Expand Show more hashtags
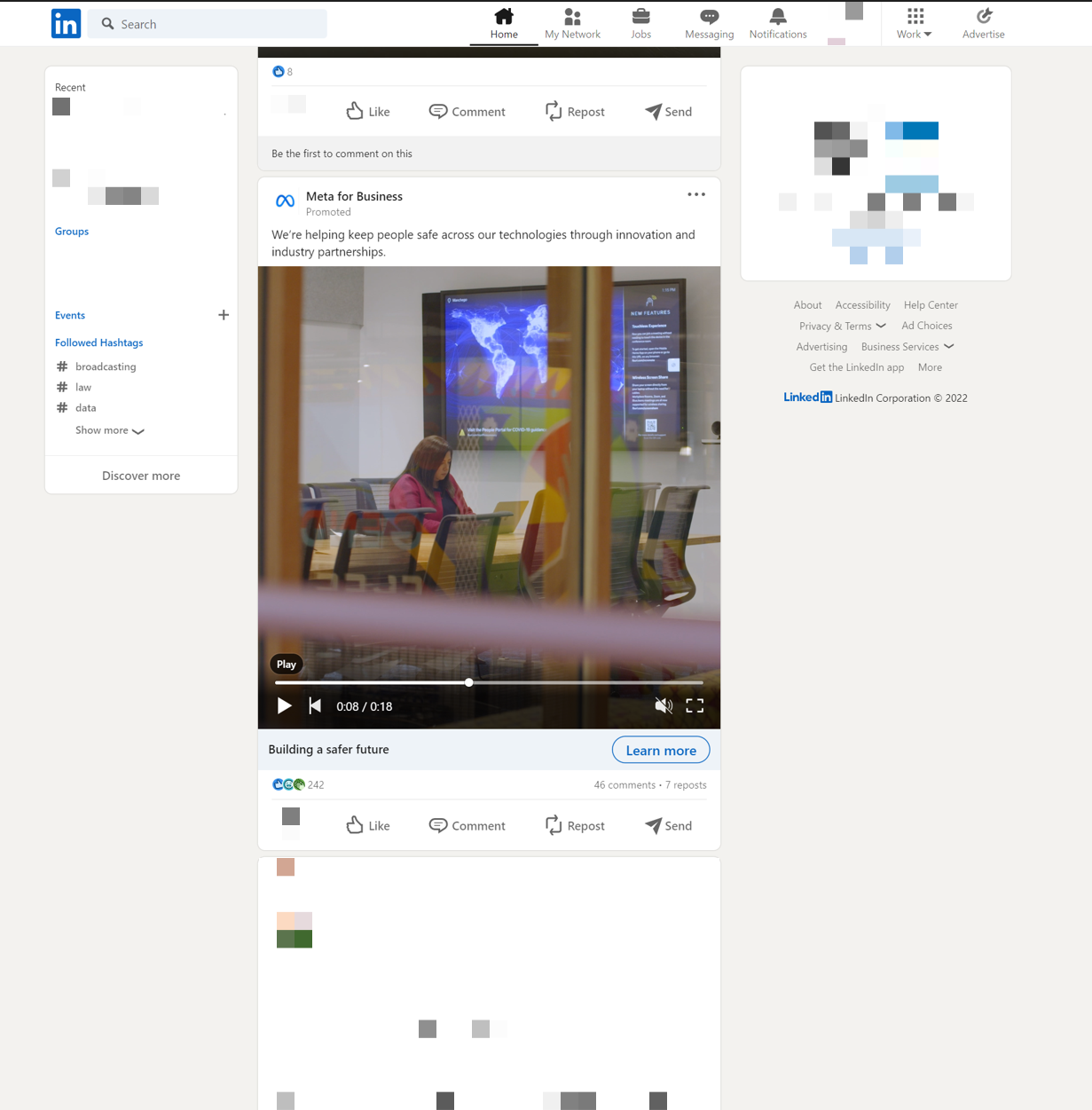This screenshot has height=1110, width=1092. click(x=110, y=430)
